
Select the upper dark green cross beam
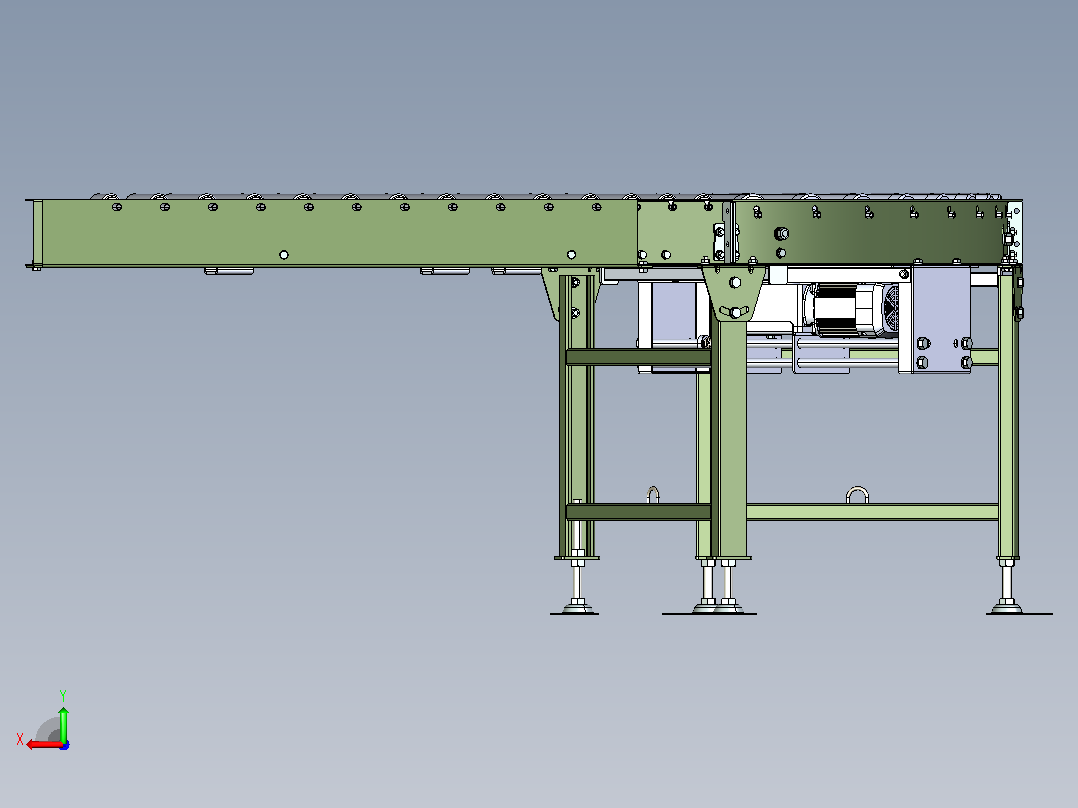(638, 357)
